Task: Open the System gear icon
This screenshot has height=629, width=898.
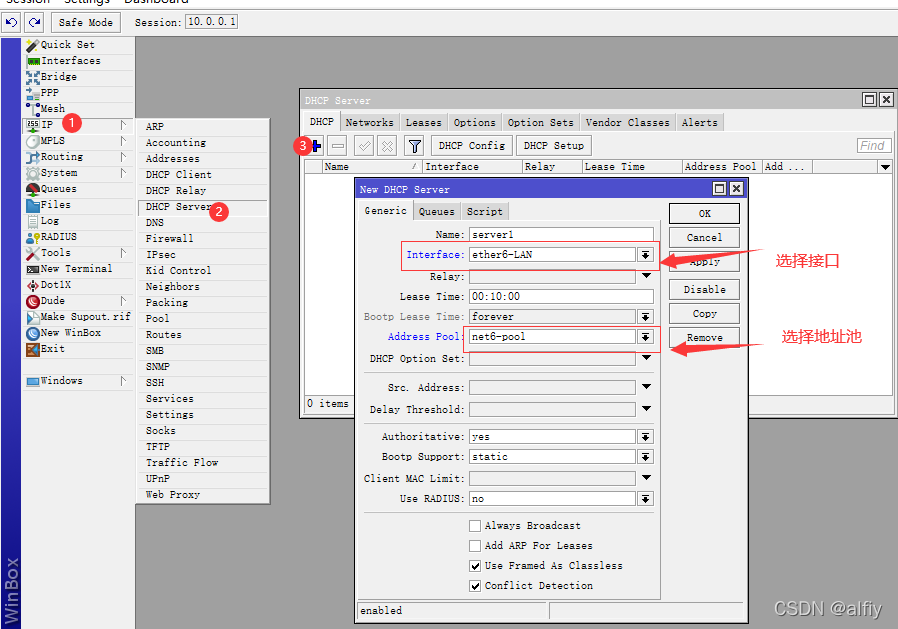Action: tap(33, 173)
